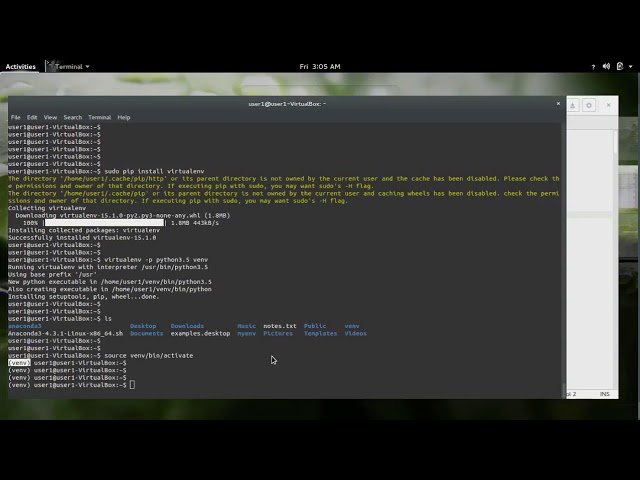The image size is (640, 480).
Task: Open the Terminal menu in menu bar
Action: (100, 117)
